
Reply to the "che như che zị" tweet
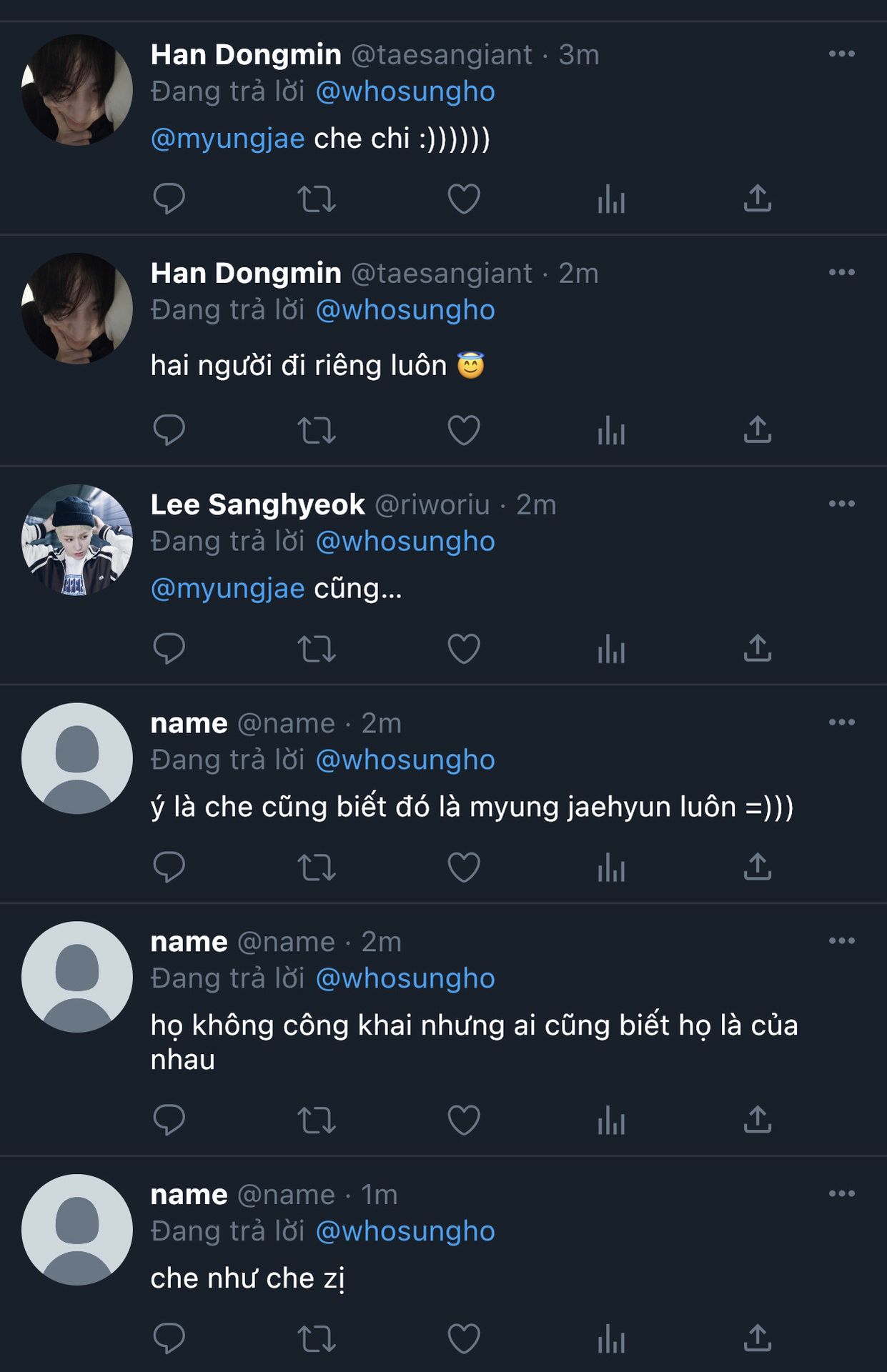169,1338
